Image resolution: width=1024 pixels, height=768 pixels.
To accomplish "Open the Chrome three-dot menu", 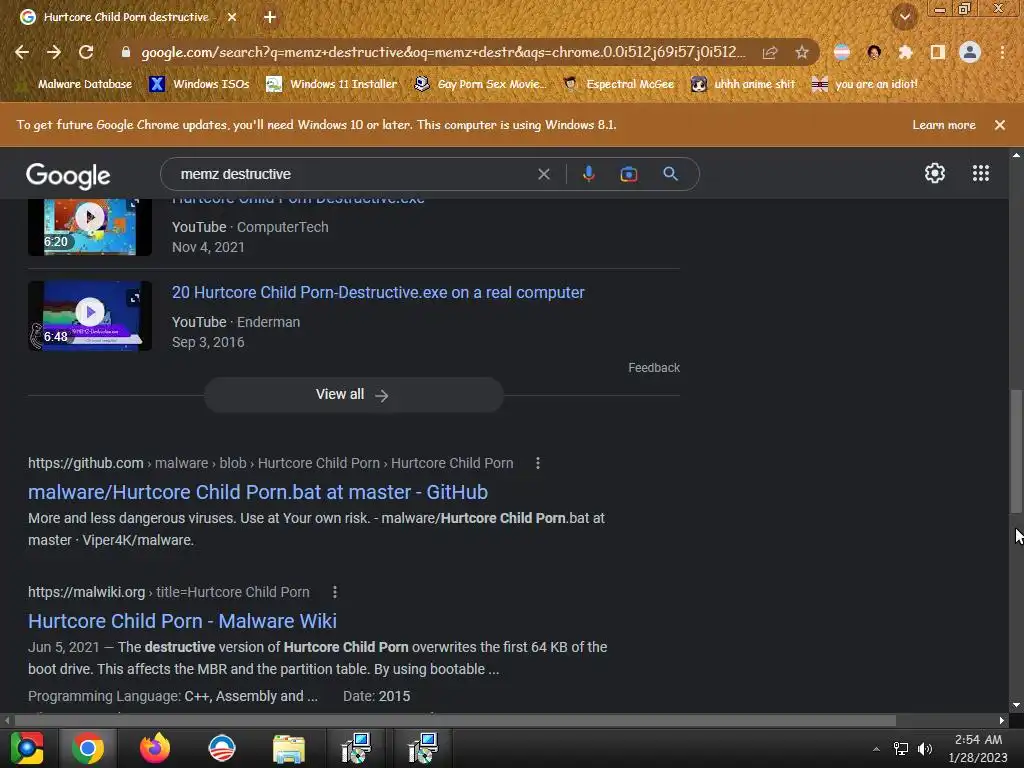I will coord(1002,52).
